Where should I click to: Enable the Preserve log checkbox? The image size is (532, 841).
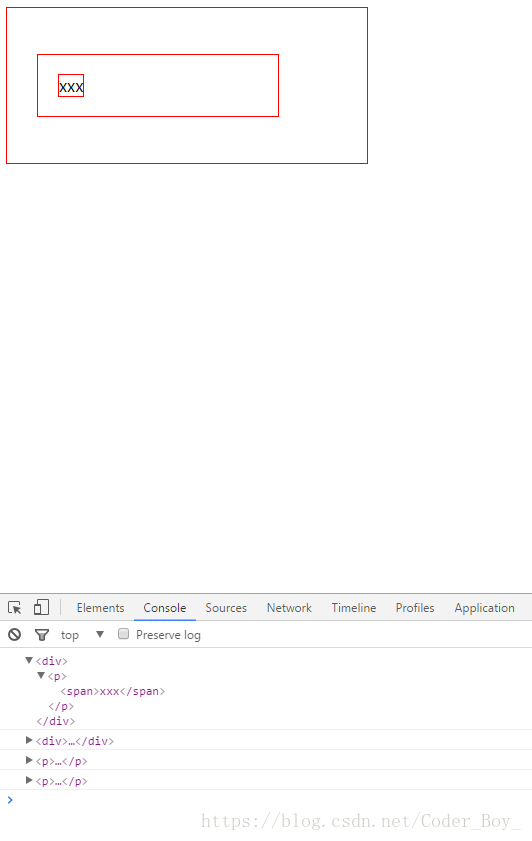(x=123, y=634)
